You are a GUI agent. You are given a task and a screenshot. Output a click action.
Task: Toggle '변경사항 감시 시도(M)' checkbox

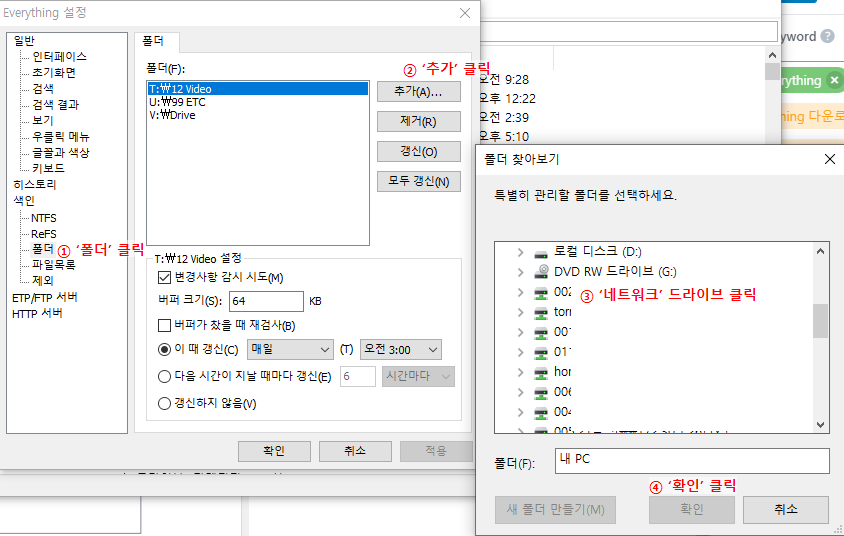(164, 278)
